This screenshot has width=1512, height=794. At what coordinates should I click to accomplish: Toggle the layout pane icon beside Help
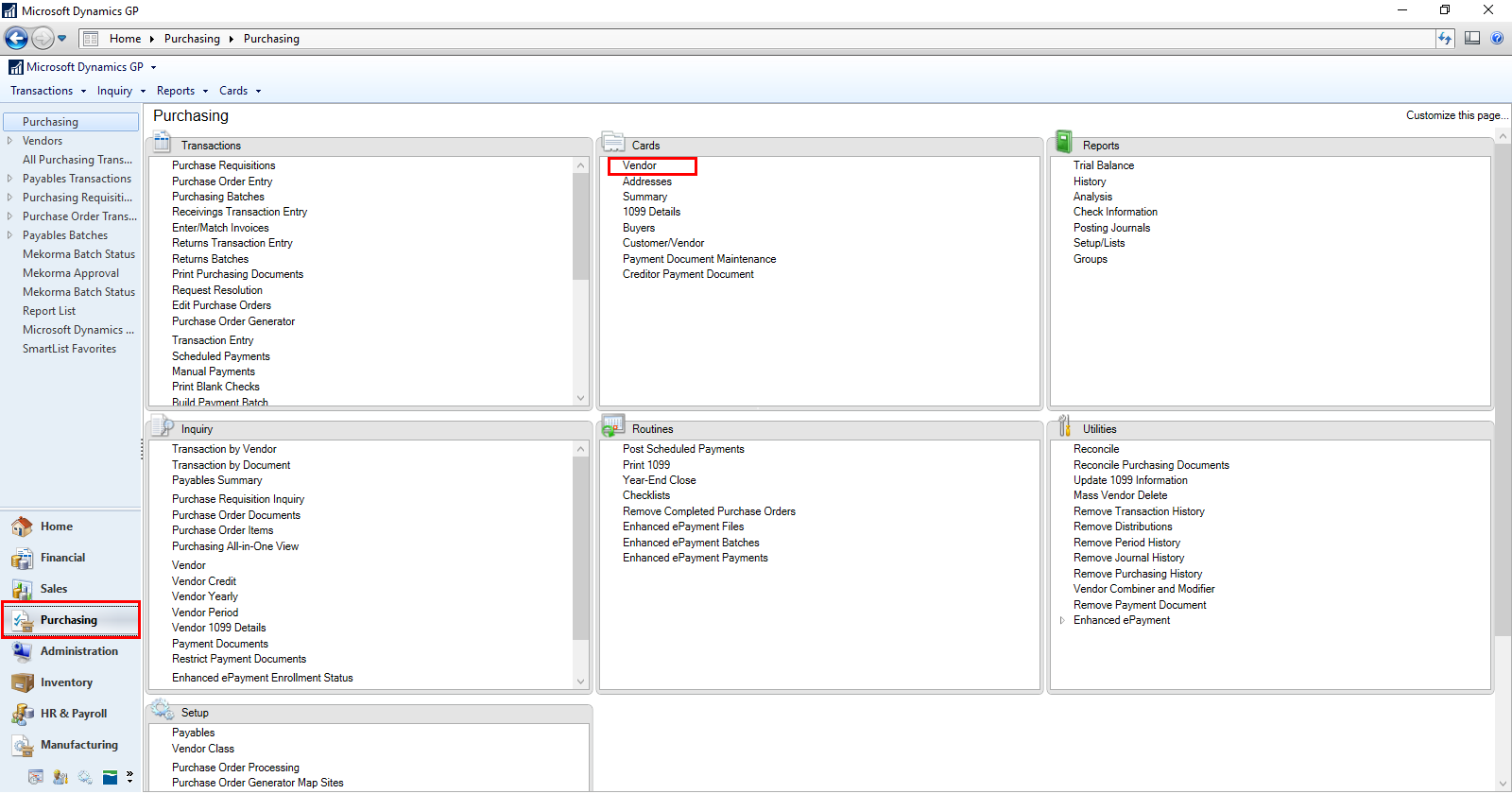[x=1472, y=39]
